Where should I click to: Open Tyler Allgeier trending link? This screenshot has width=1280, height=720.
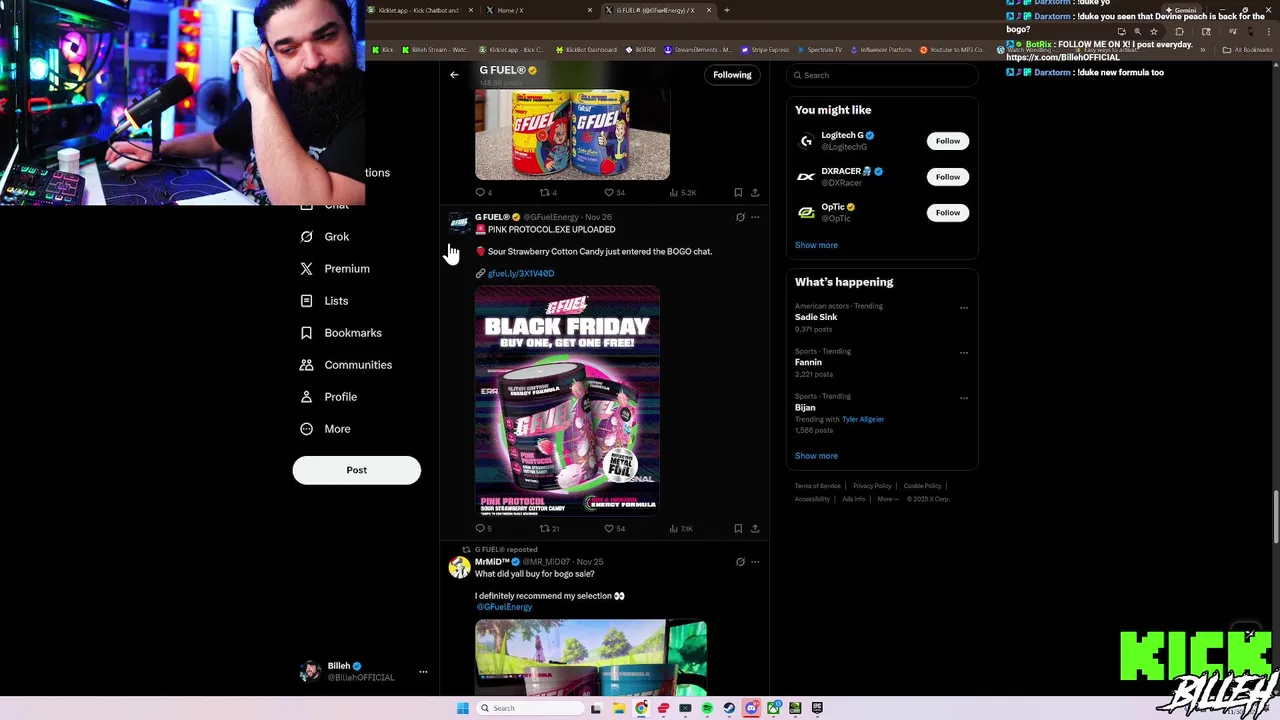(x=863, y=420)
